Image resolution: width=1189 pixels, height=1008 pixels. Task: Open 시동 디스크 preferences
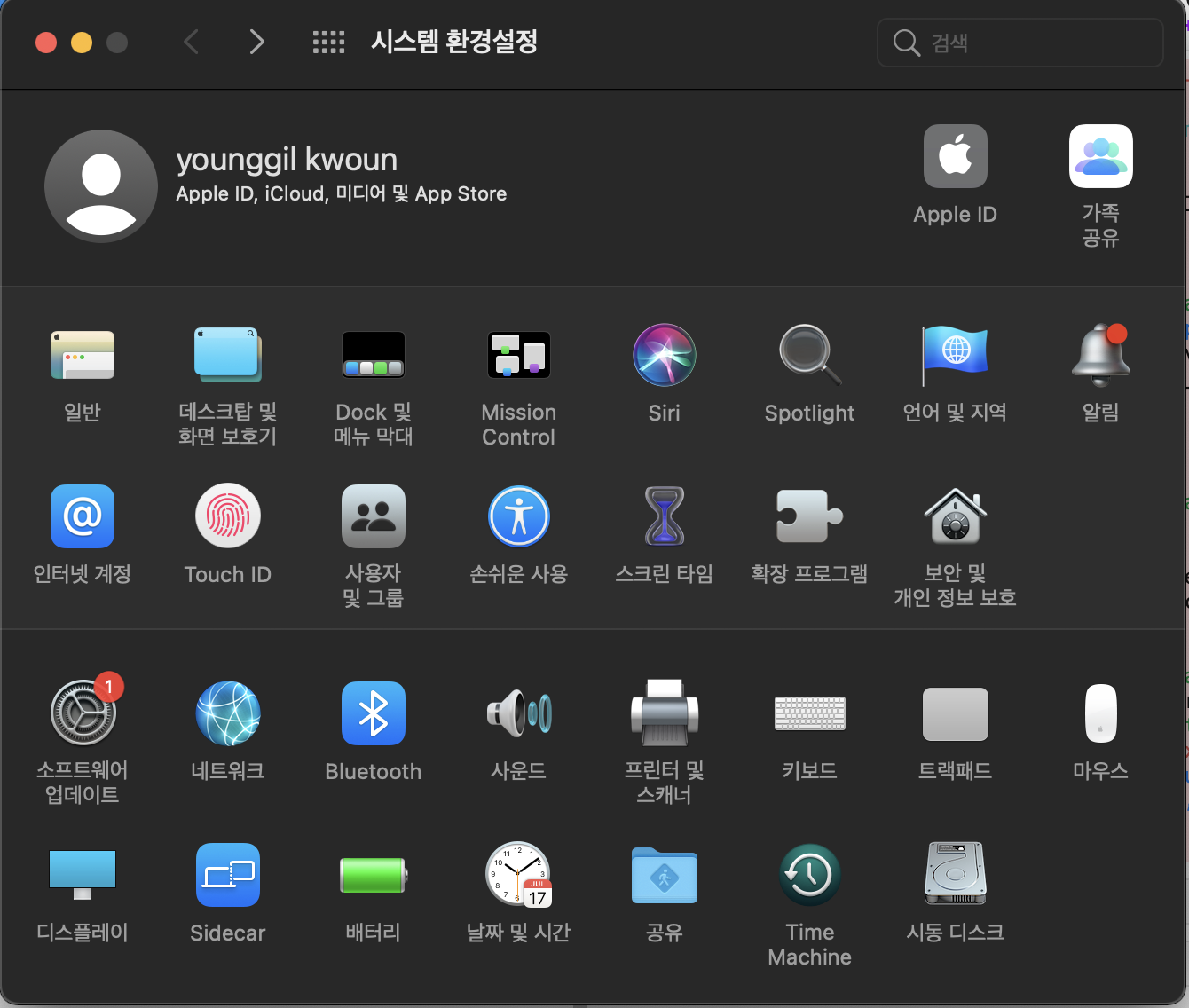coord(956,875)
